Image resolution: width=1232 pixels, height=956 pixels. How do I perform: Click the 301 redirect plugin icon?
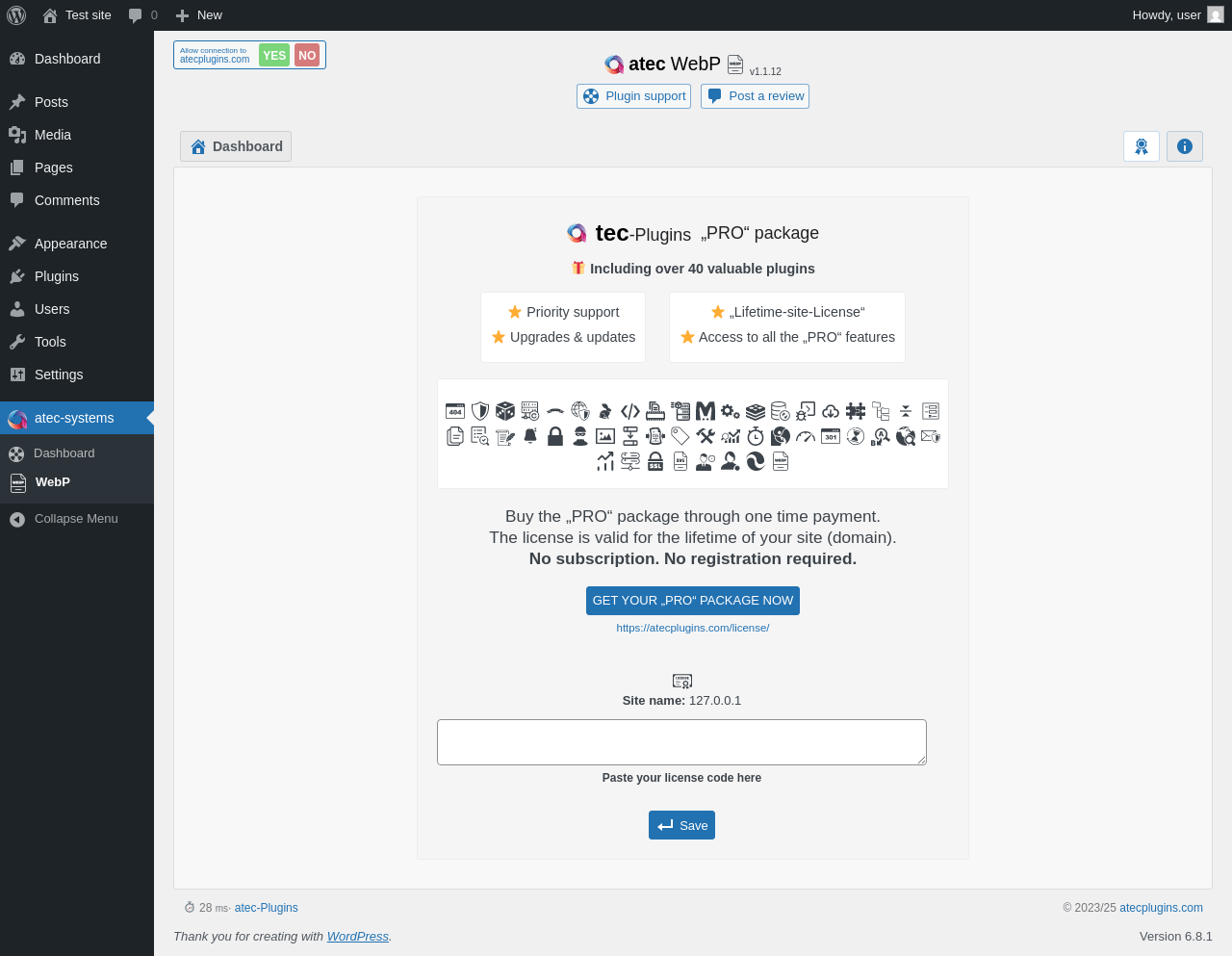831,436
